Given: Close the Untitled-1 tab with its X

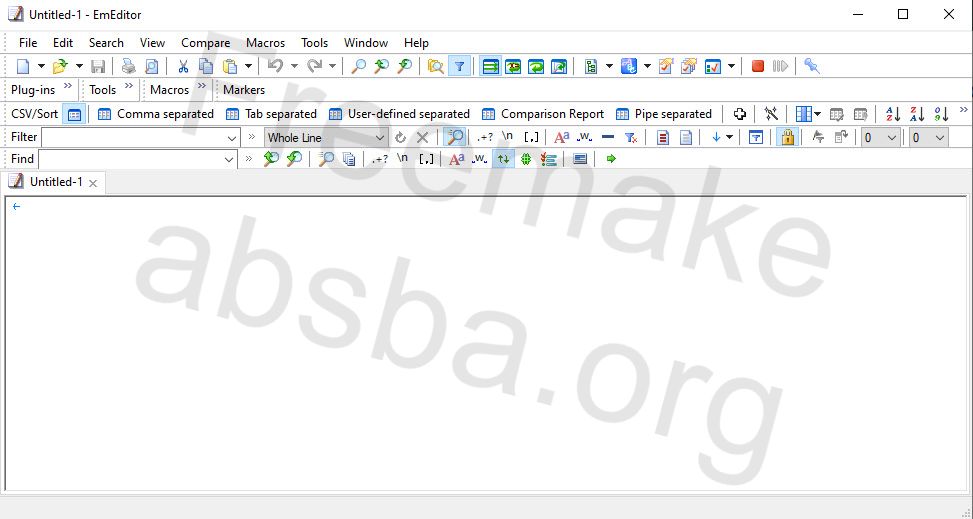Looking at the screenshot, I should coord(93,183).
